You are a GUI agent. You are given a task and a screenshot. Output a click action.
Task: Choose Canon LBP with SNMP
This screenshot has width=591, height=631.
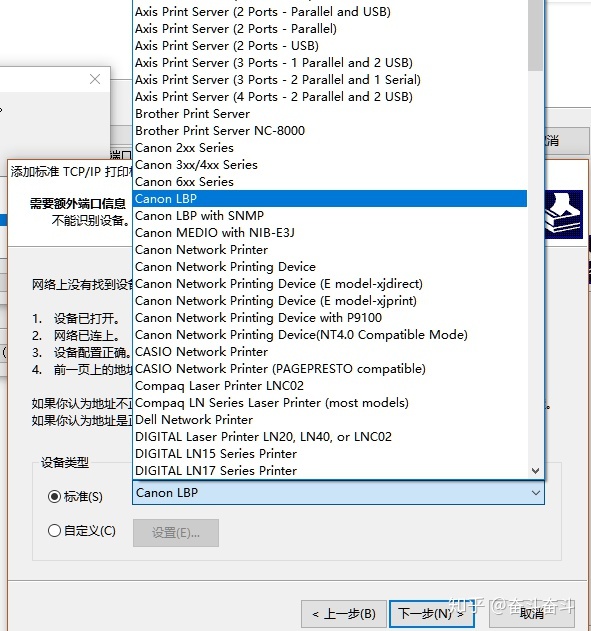(x=330, y=216)
